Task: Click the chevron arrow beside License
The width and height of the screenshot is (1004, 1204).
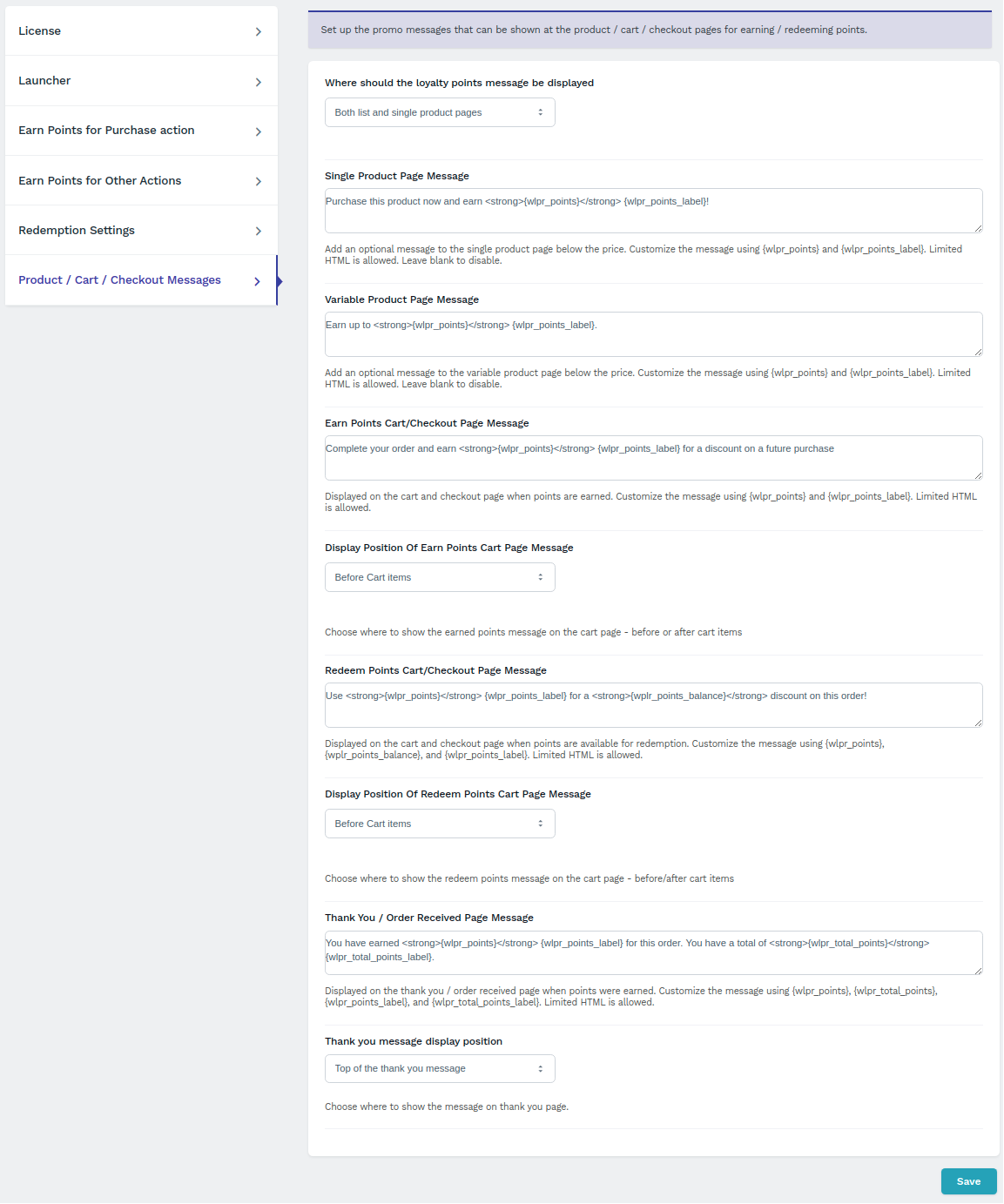Action: point(259,31)
